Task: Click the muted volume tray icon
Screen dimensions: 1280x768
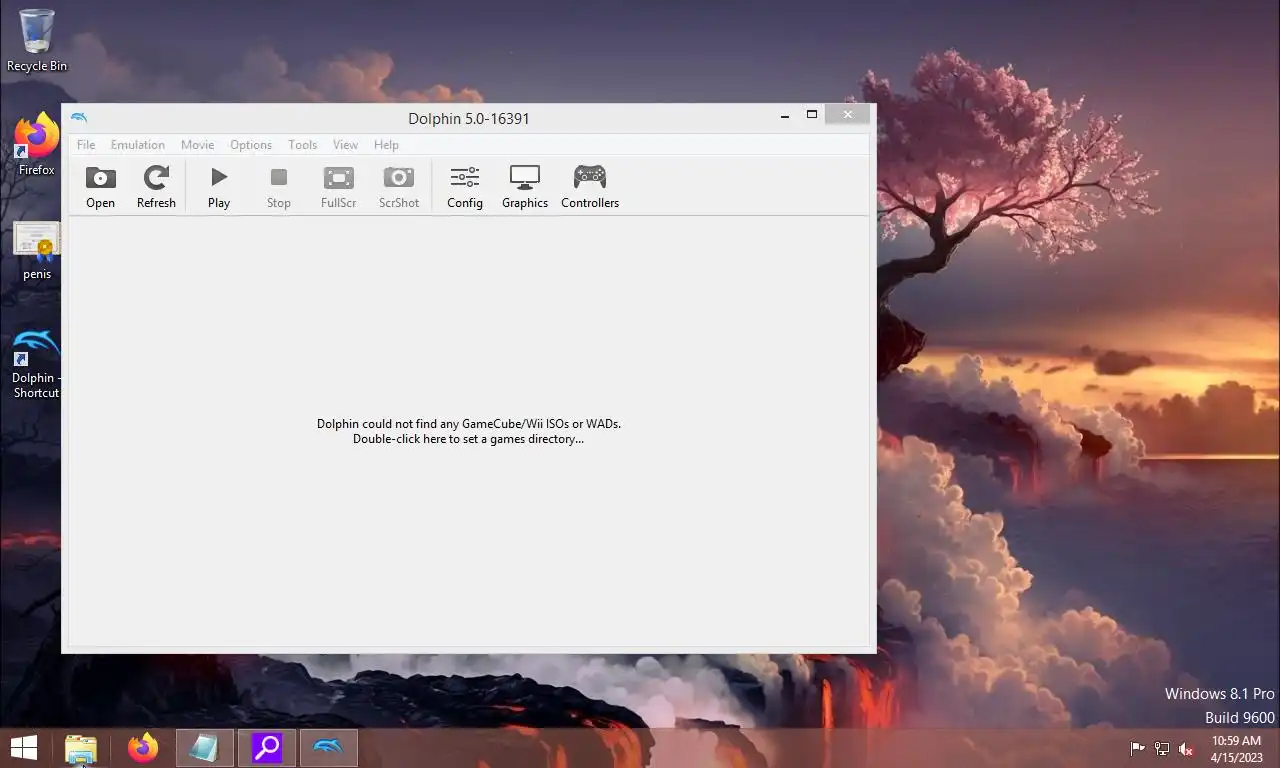Action: point(1186,748)
